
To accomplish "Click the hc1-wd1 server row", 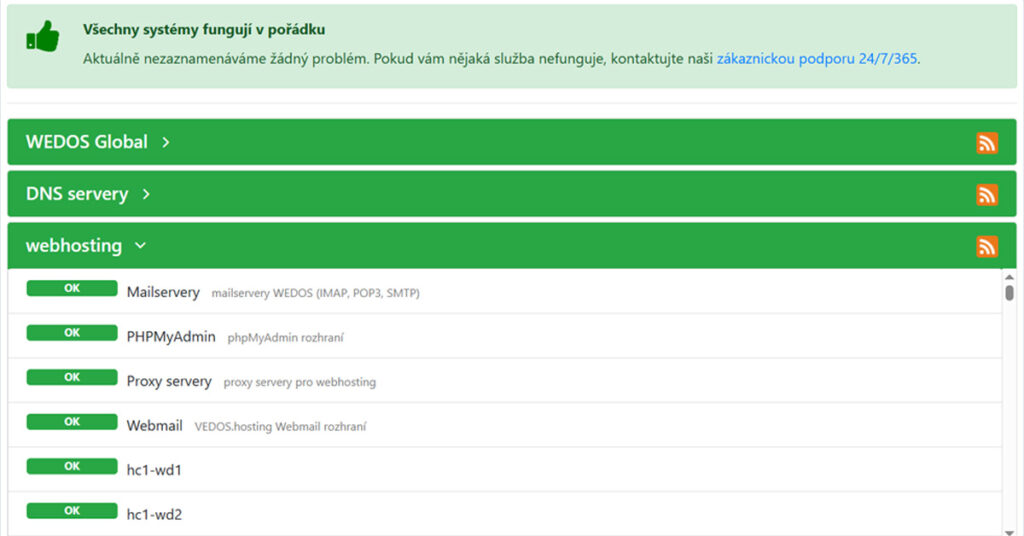I will tap(504, 469).
